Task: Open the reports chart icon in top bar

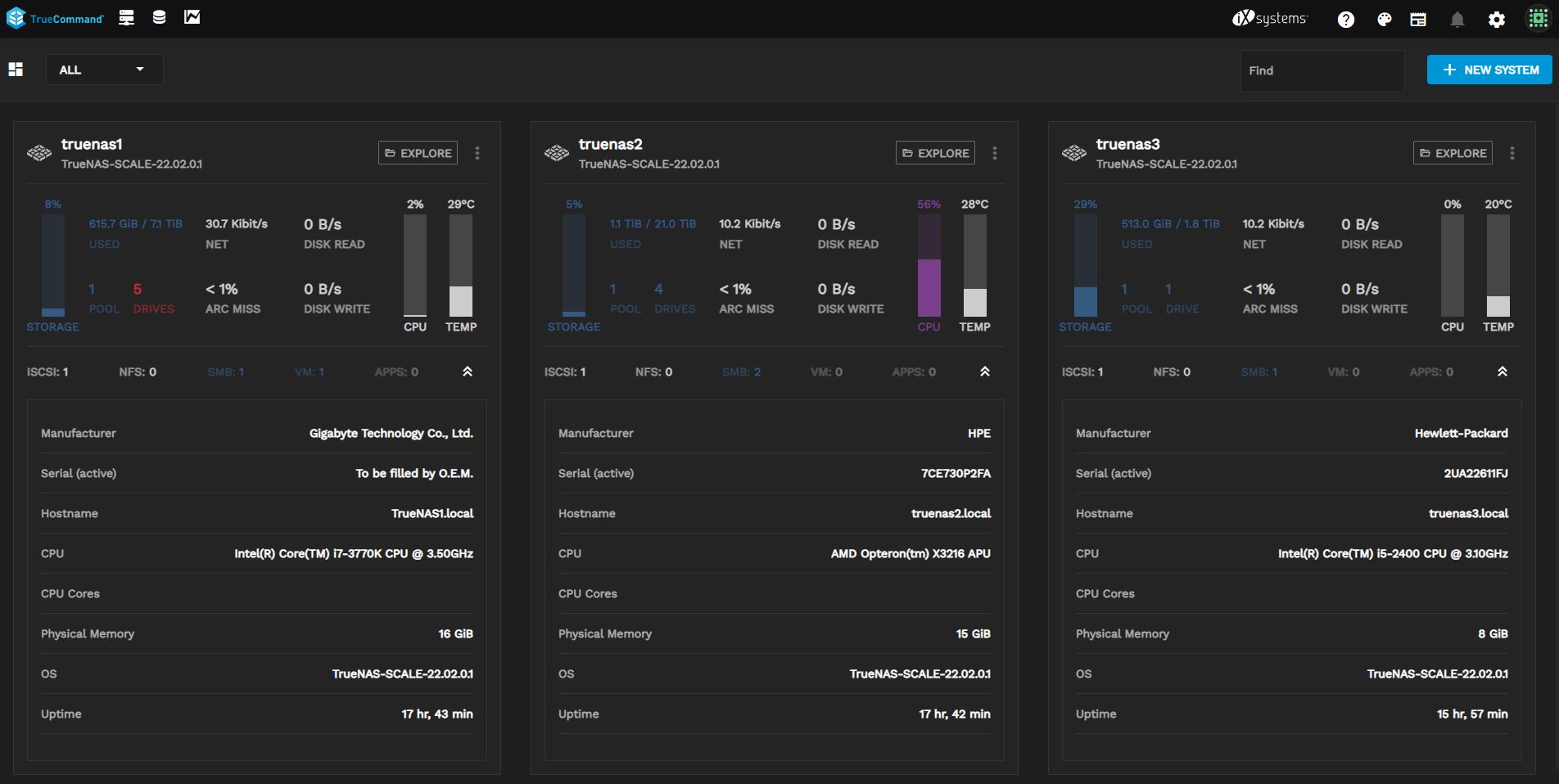Action: tap(192, 17)
